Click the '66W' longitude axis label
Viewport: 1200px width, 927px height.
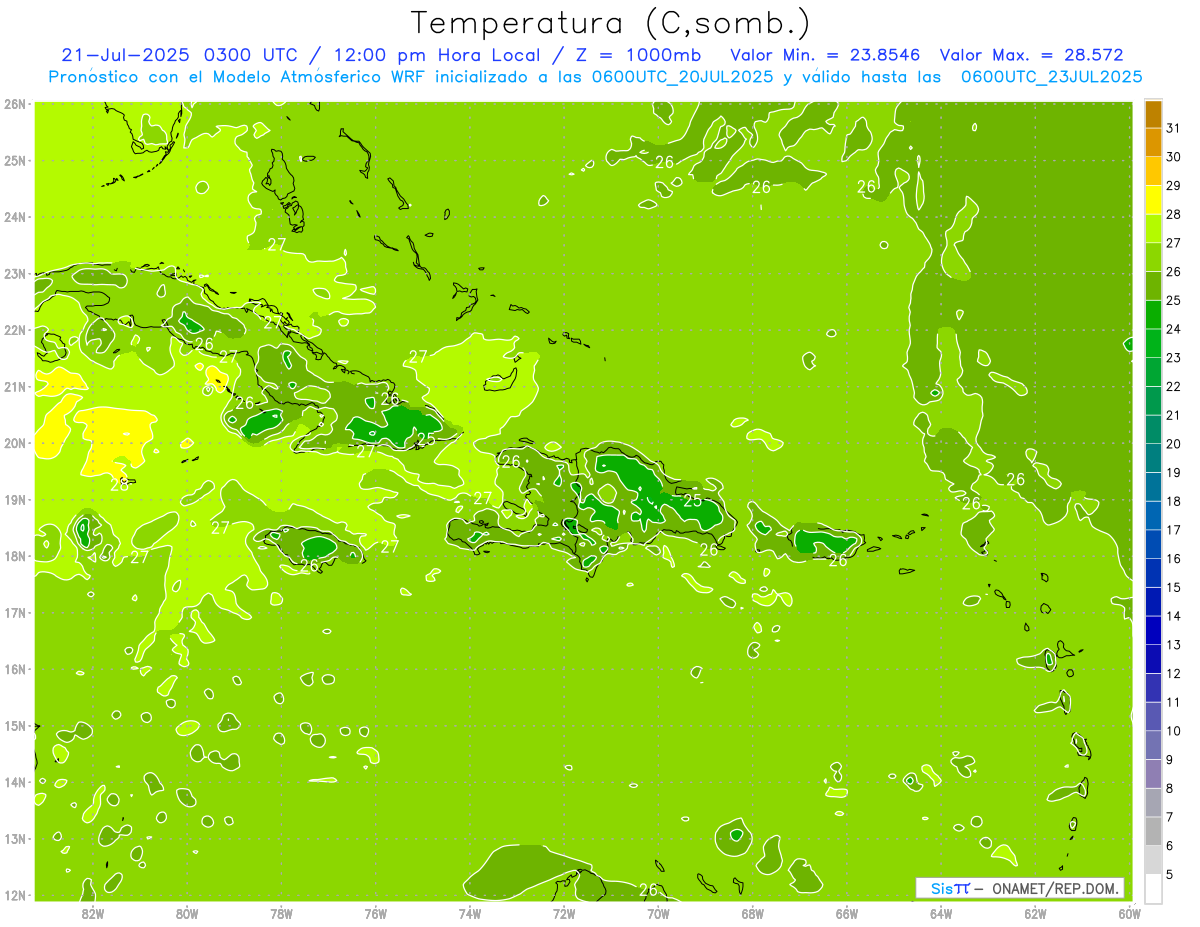(847, 913)
